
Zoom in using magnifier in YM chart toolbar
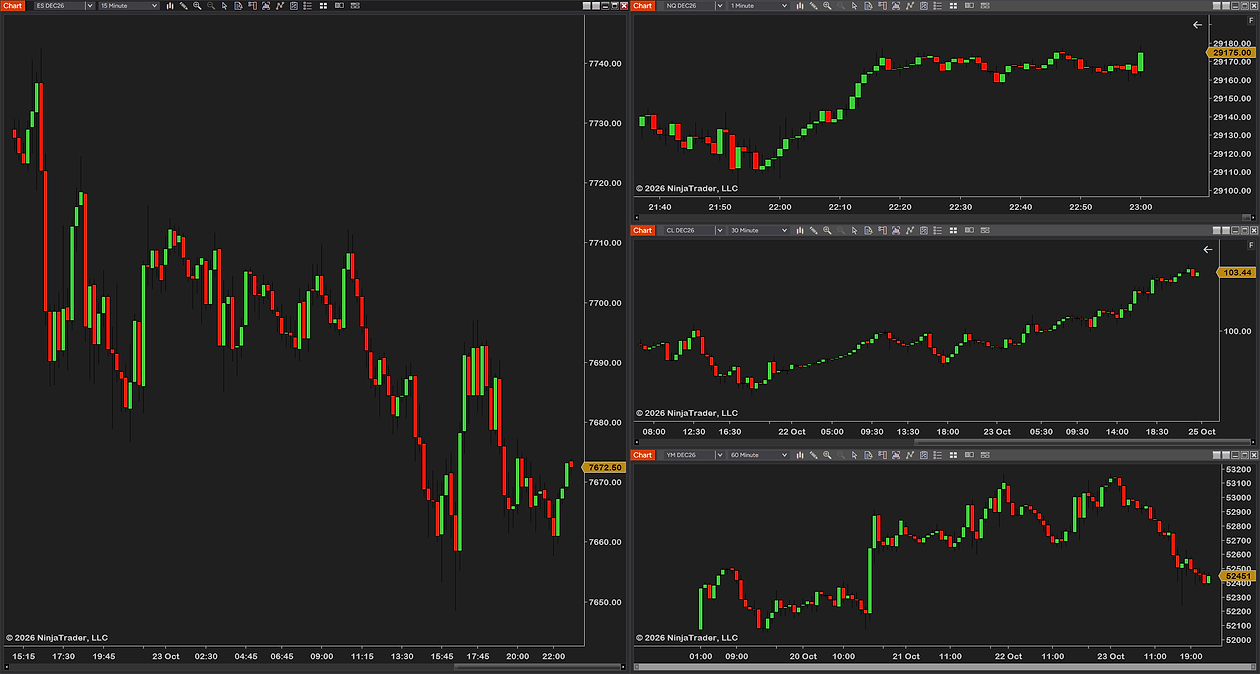pos(827,455)
